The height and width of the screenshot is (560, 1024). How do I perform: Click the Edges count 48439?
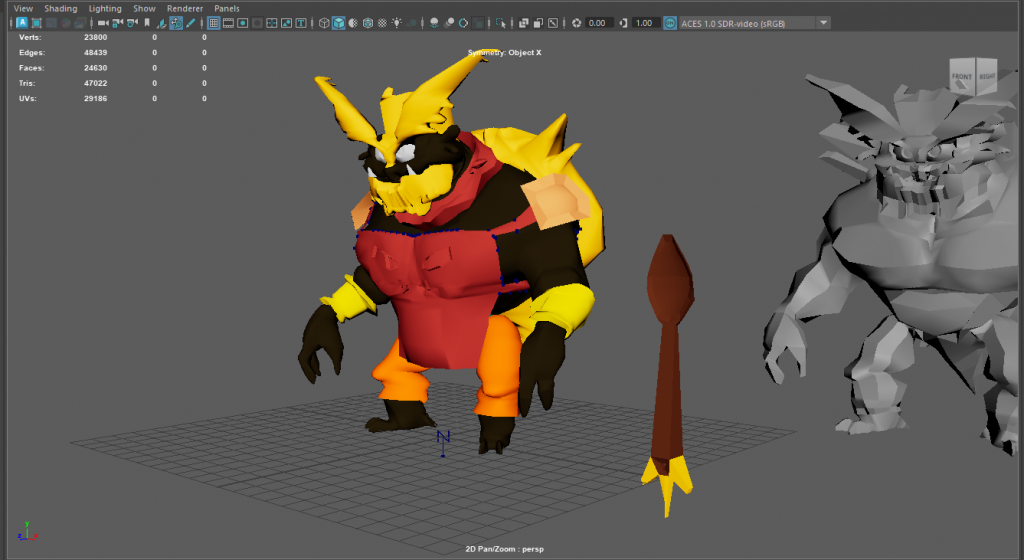tap(95, 52)
